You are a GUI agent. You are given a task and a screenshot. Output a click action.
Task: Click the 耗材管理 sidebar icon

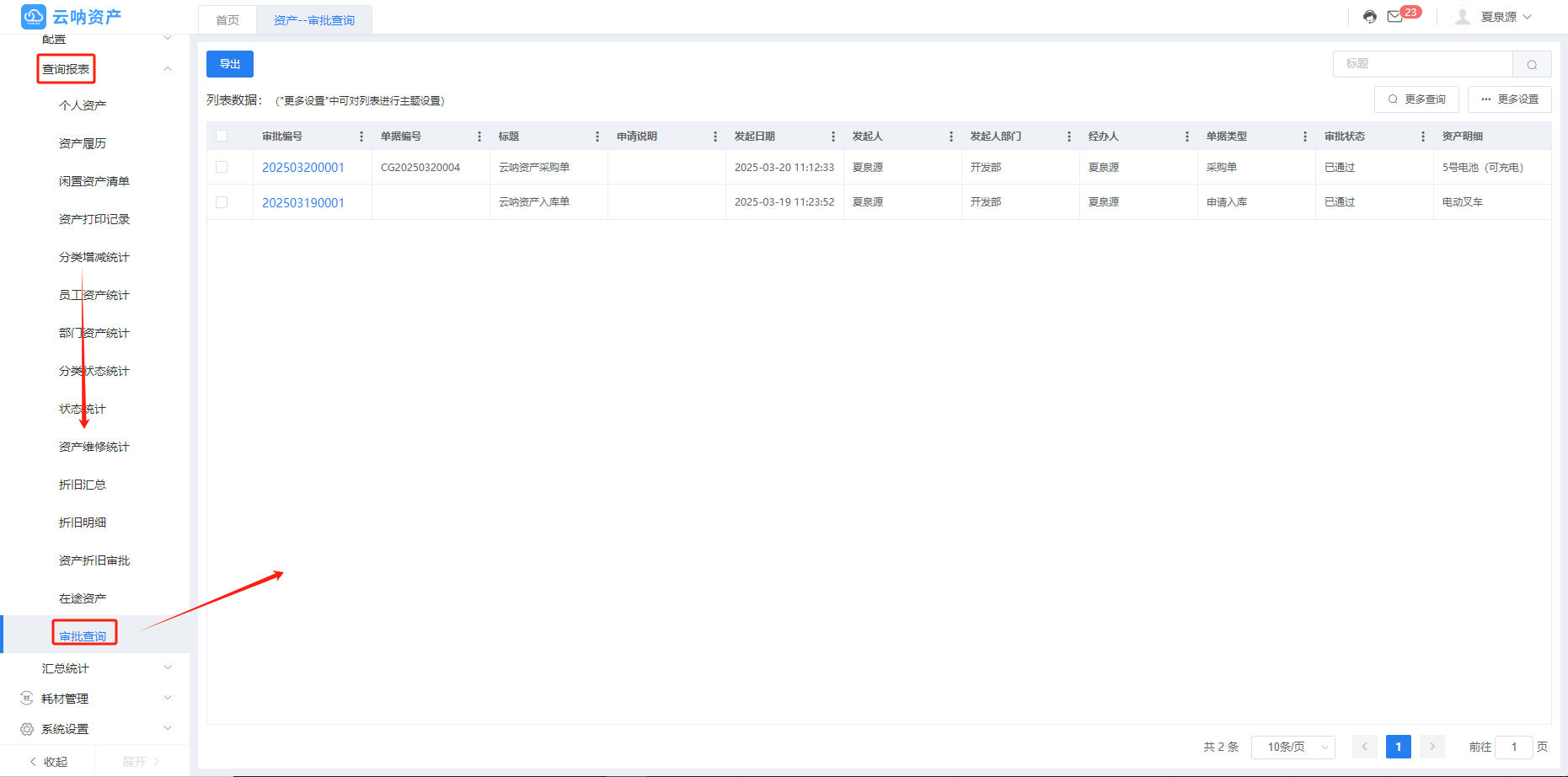pyautogui.click(x=26, y=698)
